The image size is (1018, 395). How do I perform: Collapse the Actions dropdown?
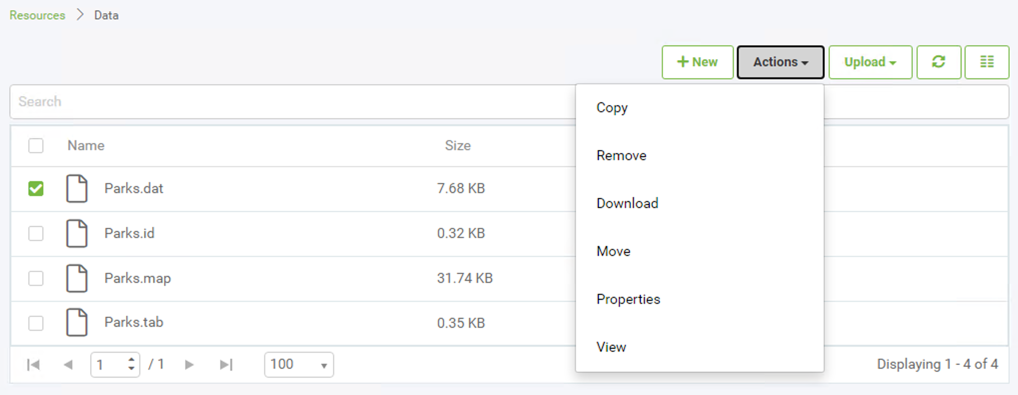coord(780,62)
